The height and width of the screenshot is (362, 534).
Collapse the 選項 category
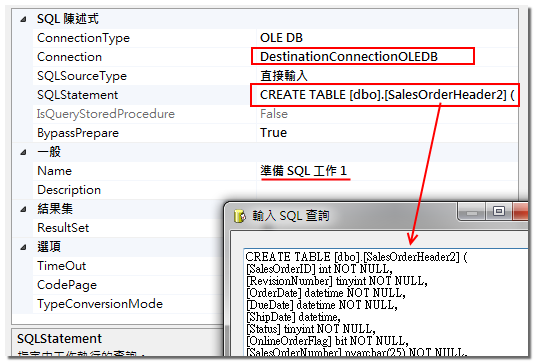(23, 247)
